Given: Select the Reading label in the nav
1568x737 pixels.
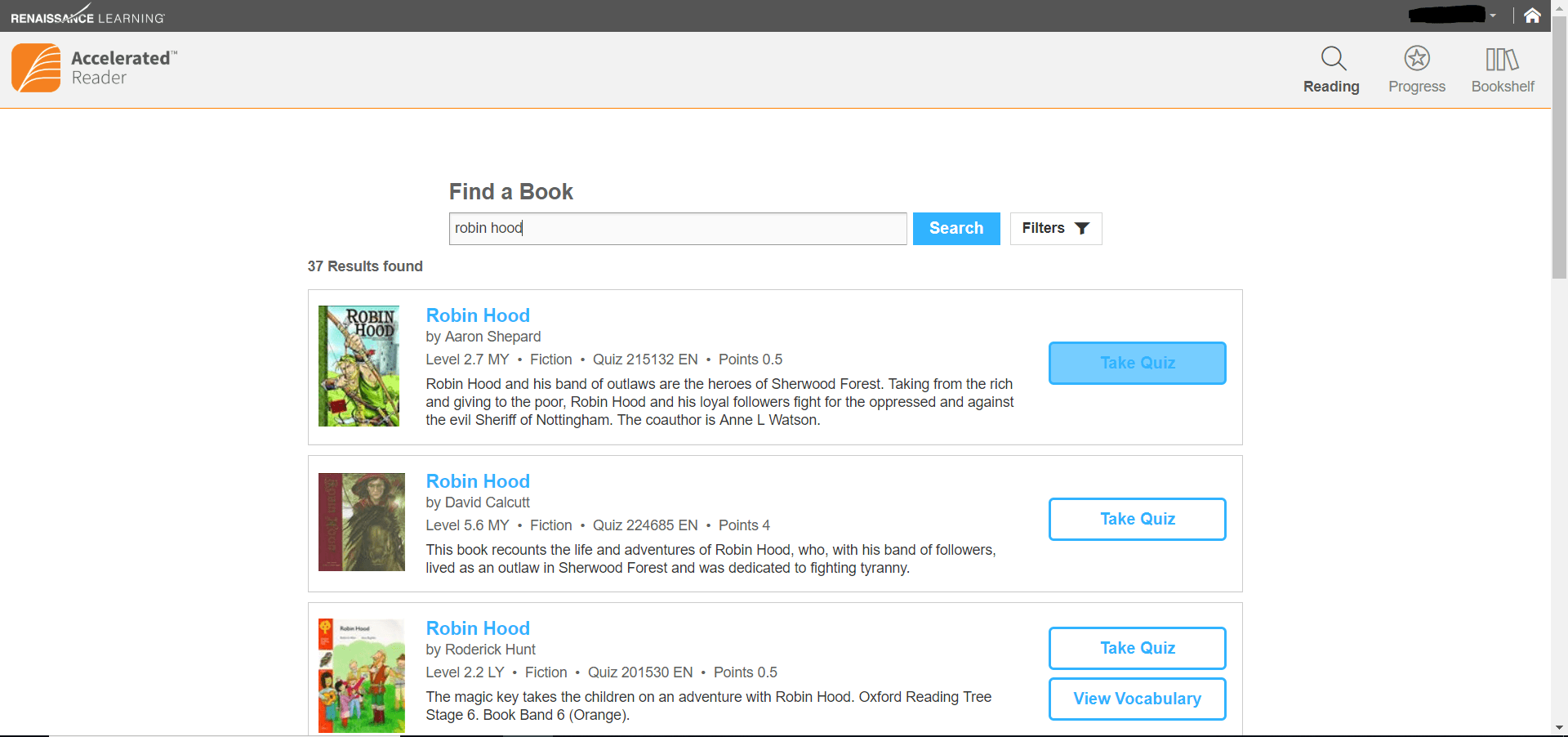Looking at the screenshot, I should 1331,87.
